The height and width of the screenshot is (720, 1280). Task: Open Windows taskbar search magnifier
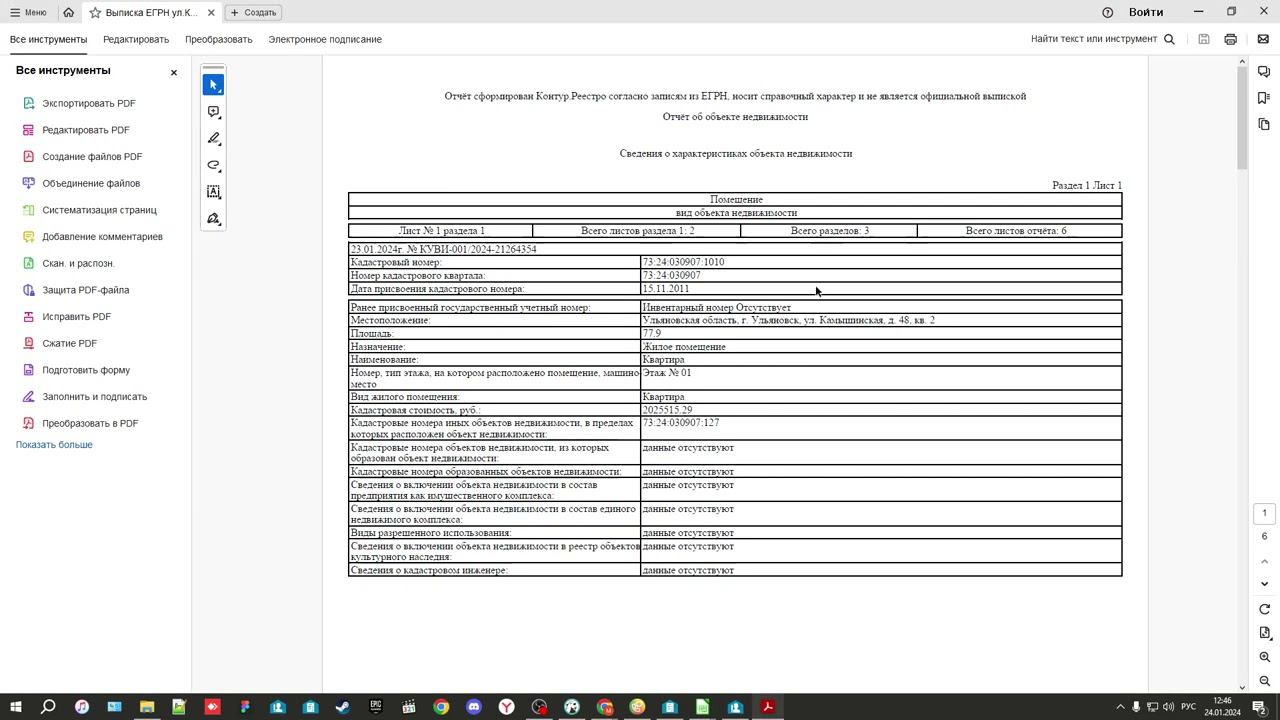(x=47, y=707)
